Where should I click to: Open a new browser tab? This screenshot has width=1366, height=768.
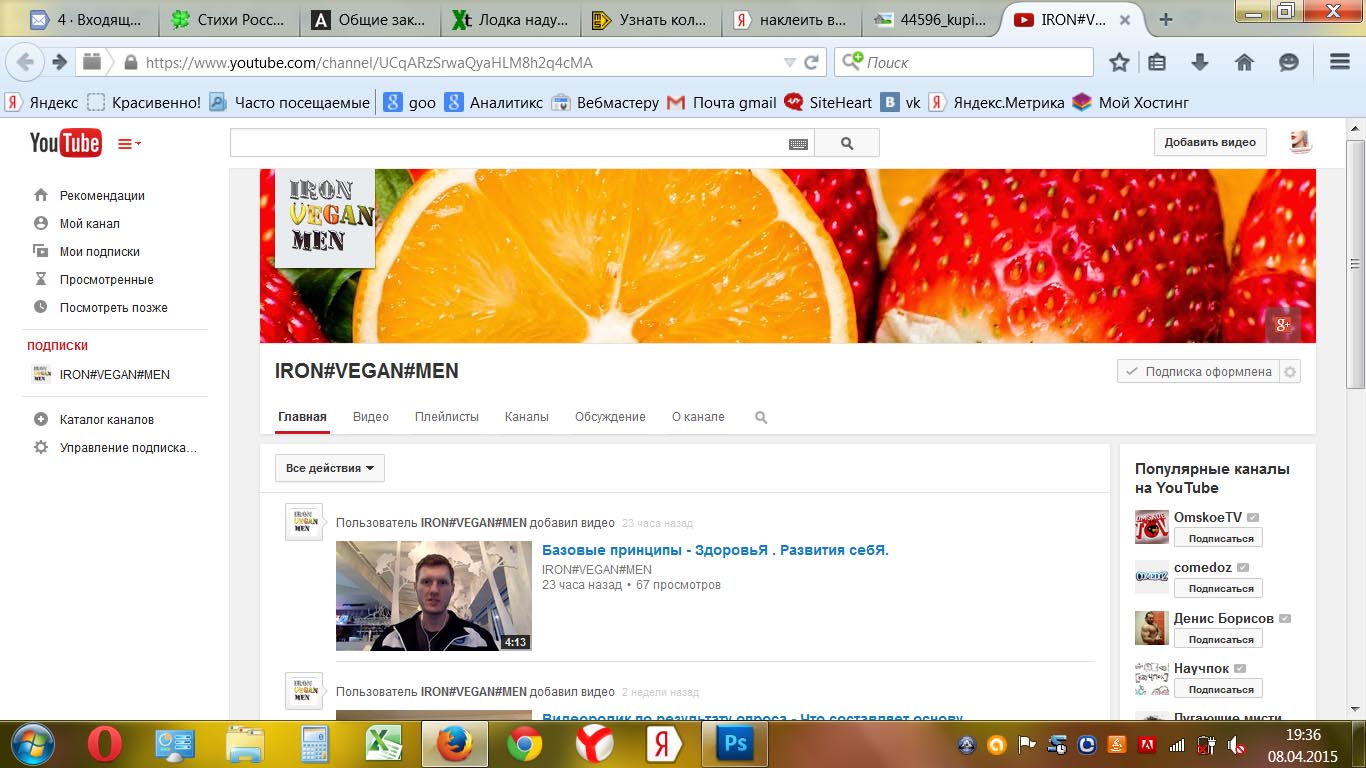(x=1165, y=19)
